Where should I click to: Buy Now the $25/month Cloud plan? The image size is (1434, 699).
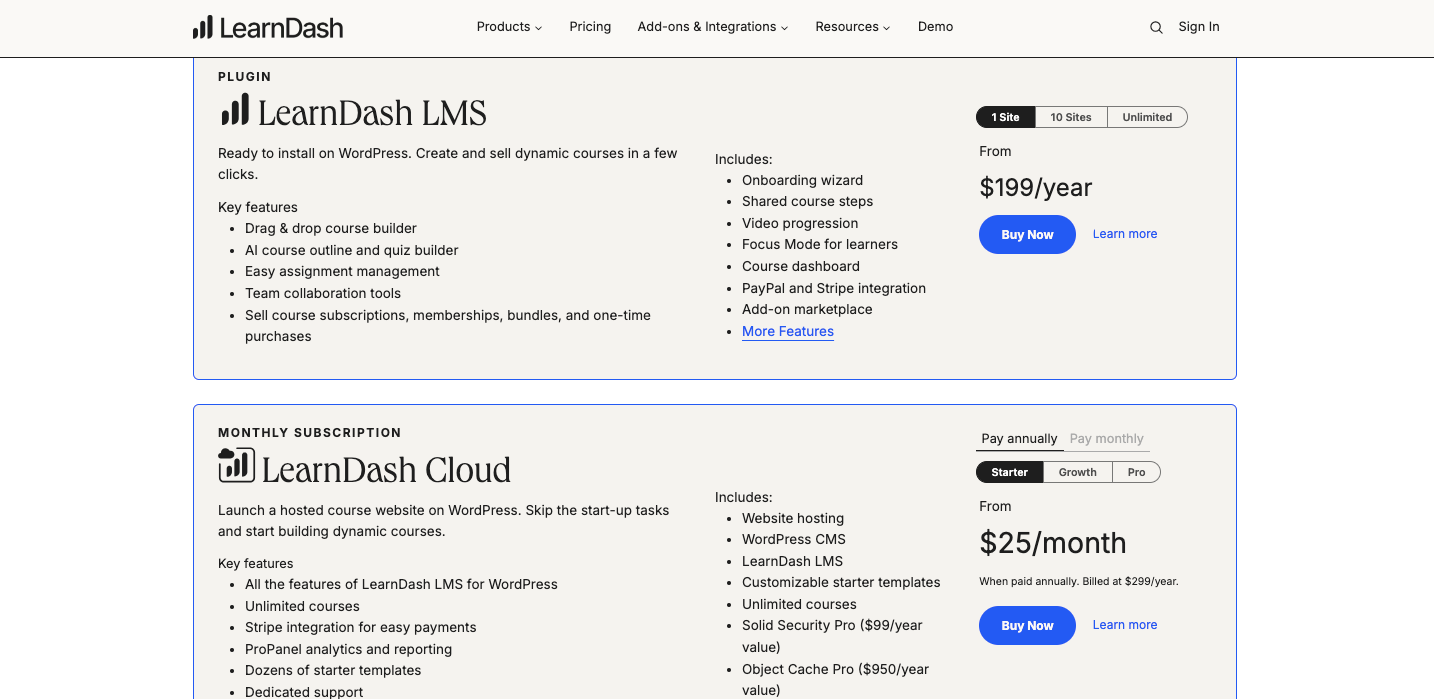[1027, 625]
